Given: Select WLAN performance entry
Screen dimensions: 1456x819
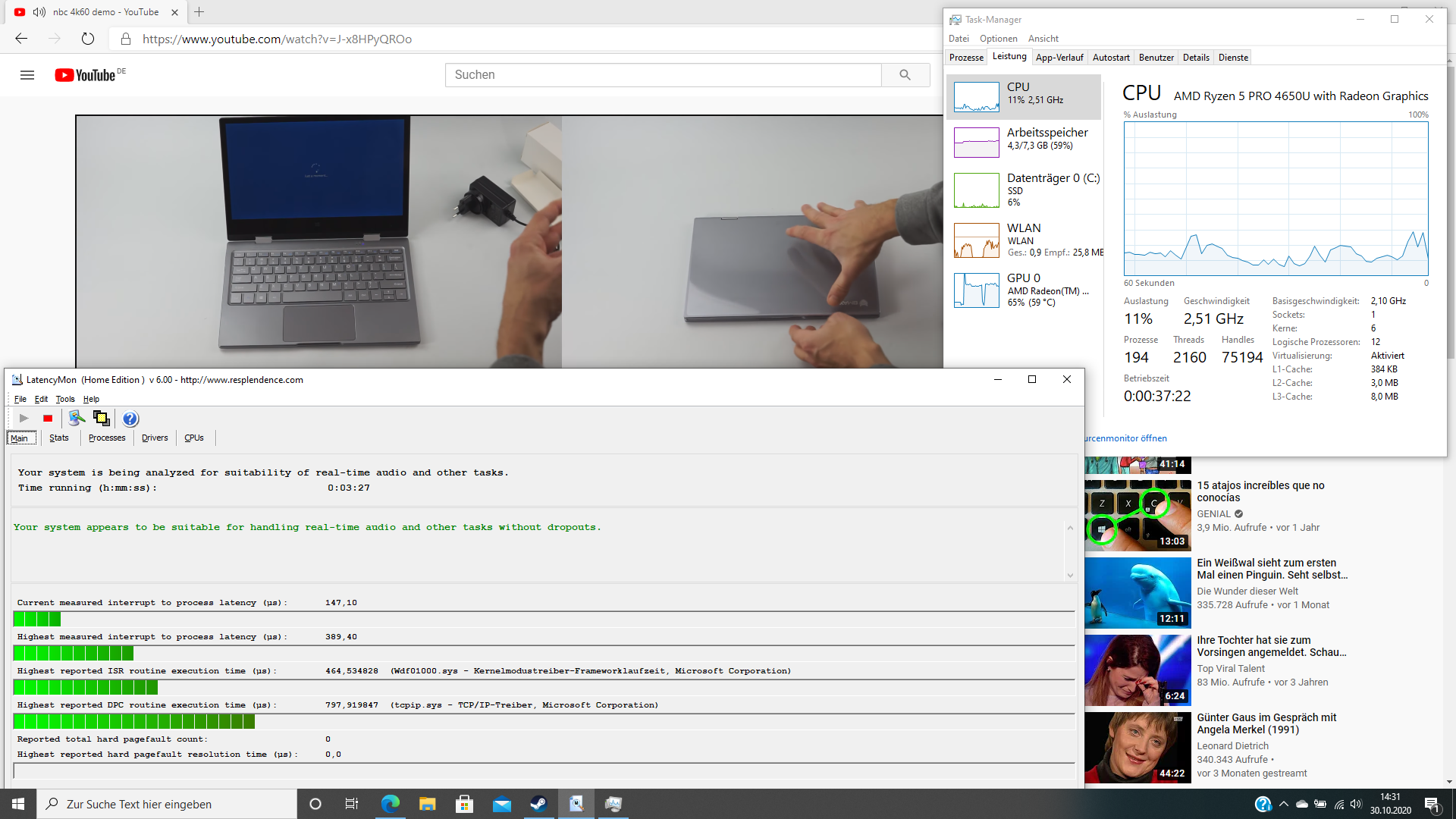Looking at the screenshot, I should 1024,240.
